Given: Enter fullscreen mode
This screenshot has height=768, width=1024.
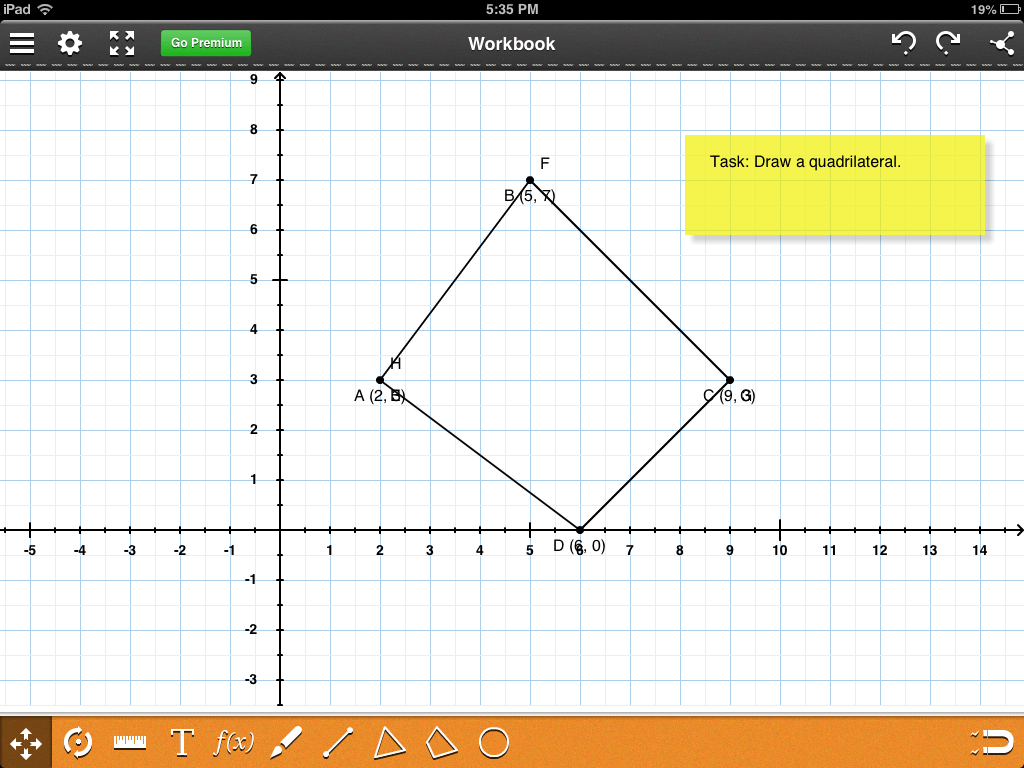Looking at the screenshot, I should (x=122, y=42).
